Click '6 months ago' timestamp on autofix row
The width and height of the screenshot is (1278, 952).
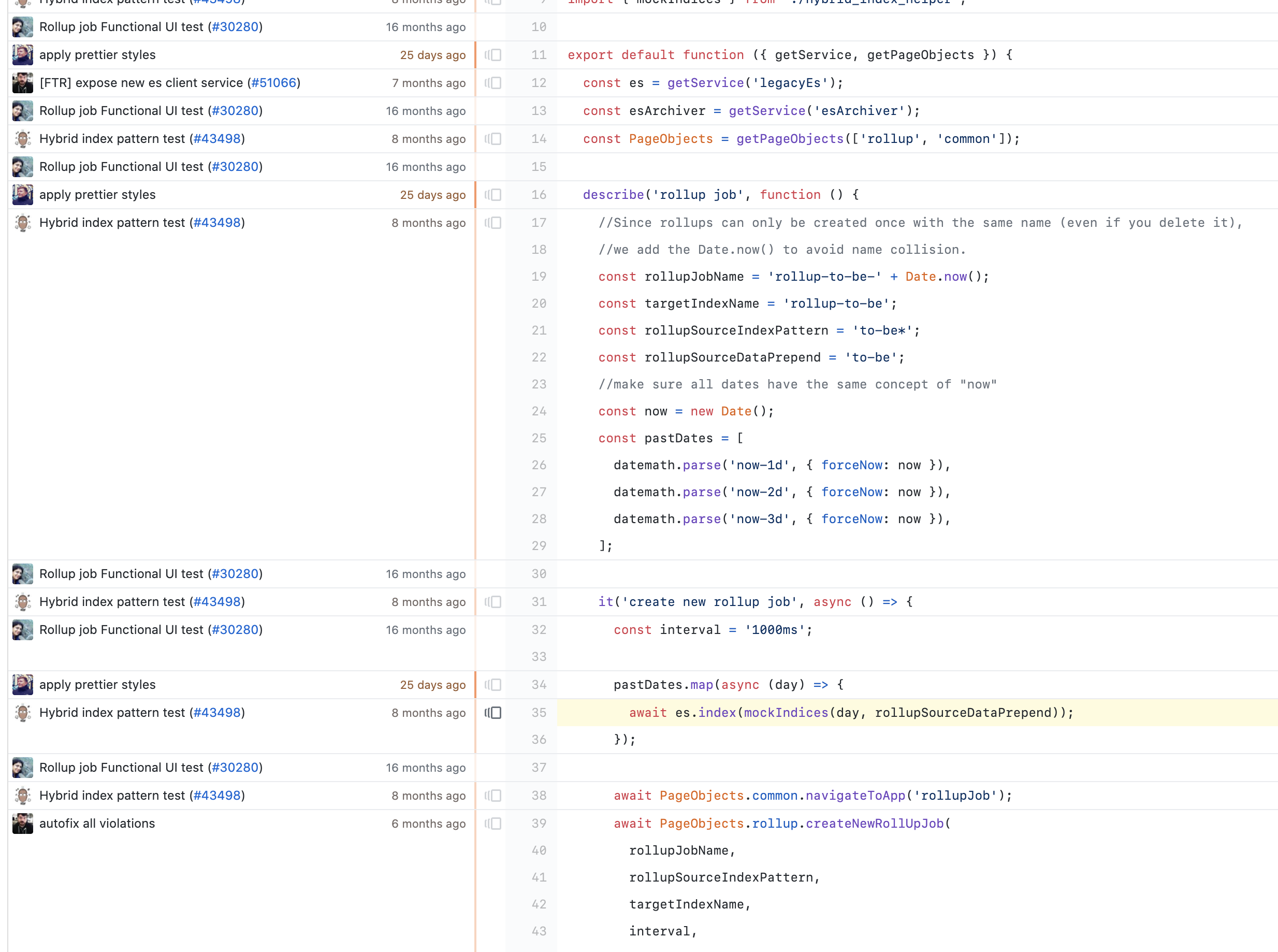point(428,824)
